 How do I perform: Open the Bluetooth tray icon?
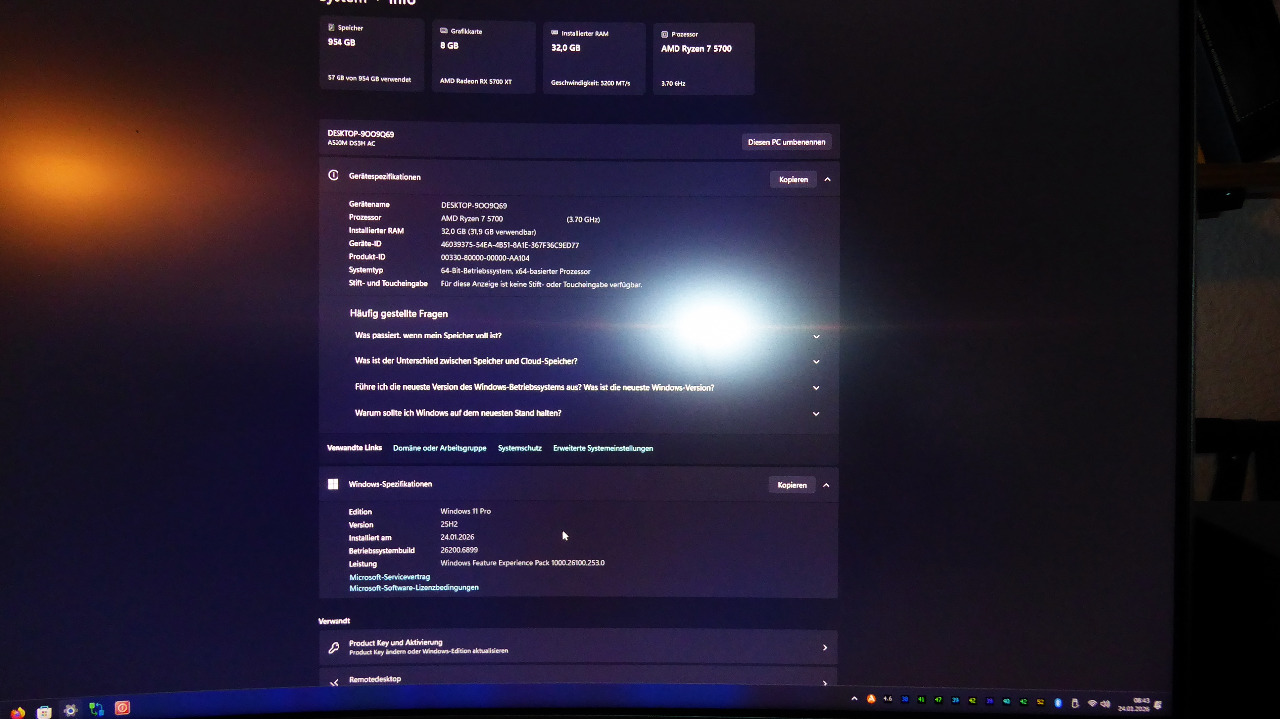1058,703
